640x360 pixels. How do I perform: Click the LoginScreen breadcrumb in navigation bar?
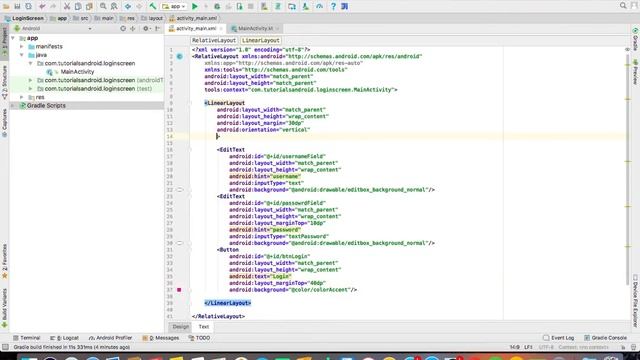coord(24,18)
